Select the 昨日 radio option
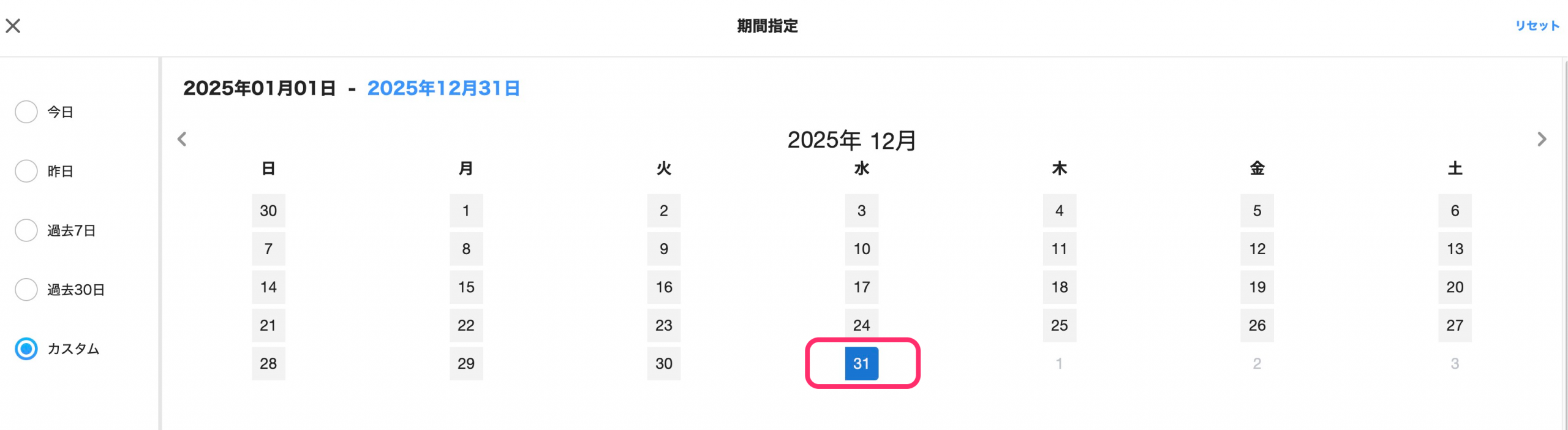This screenshot has height=430, width=1568. [x=26, y=172]
